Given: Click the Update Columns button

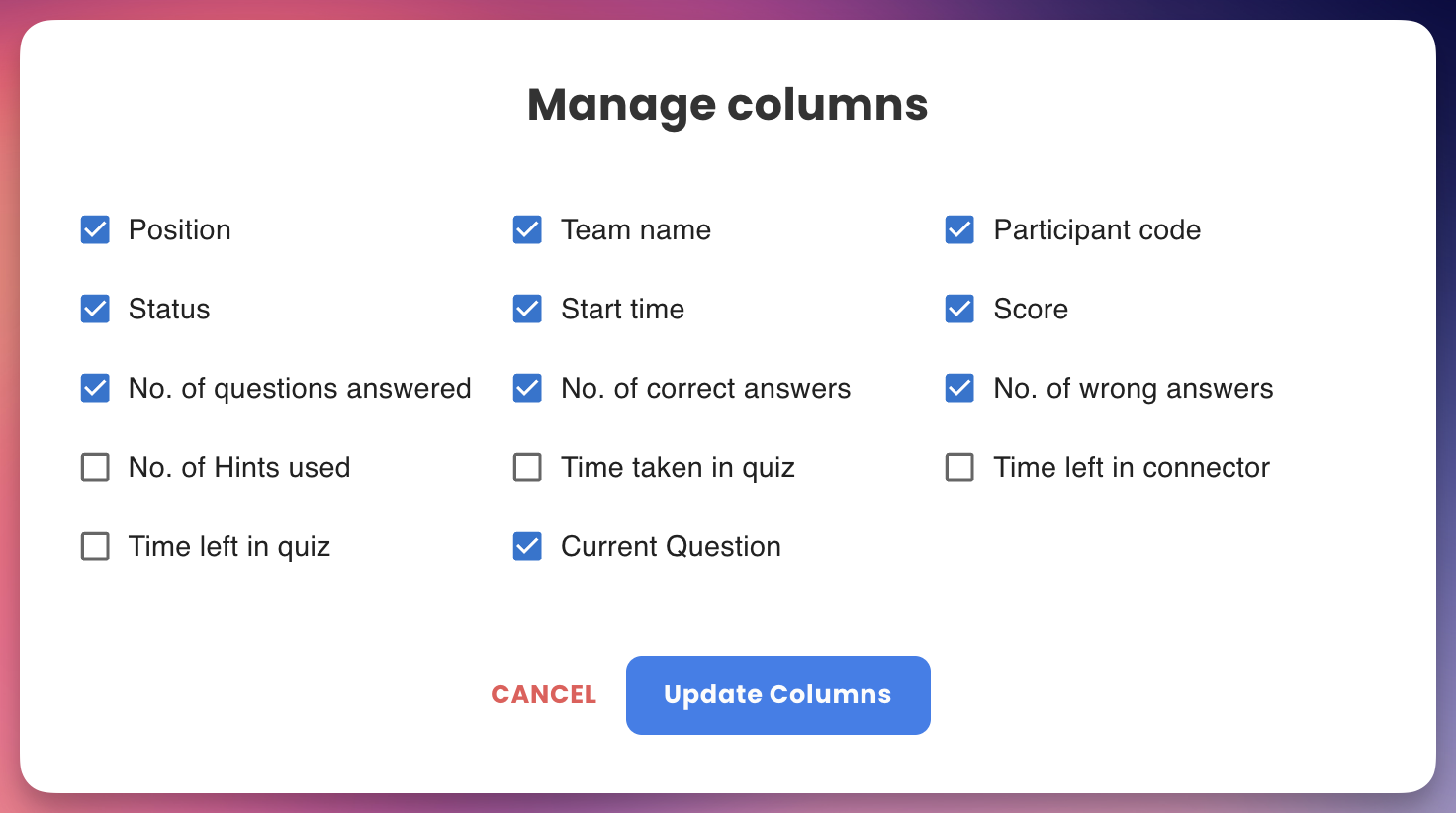Looking at the screenshot, I should (x=777, y=694).
